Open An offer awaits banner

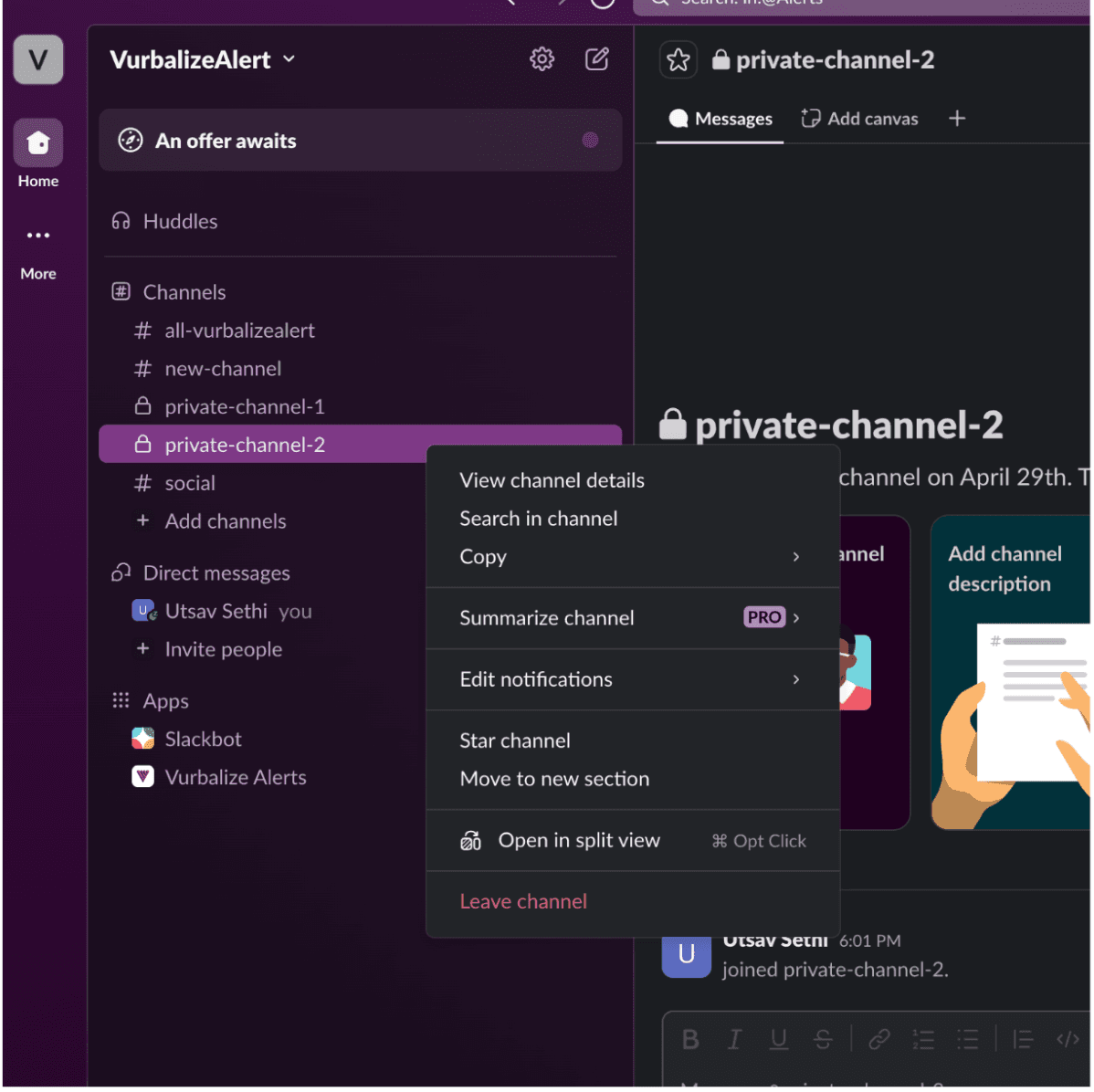point(360,141)
